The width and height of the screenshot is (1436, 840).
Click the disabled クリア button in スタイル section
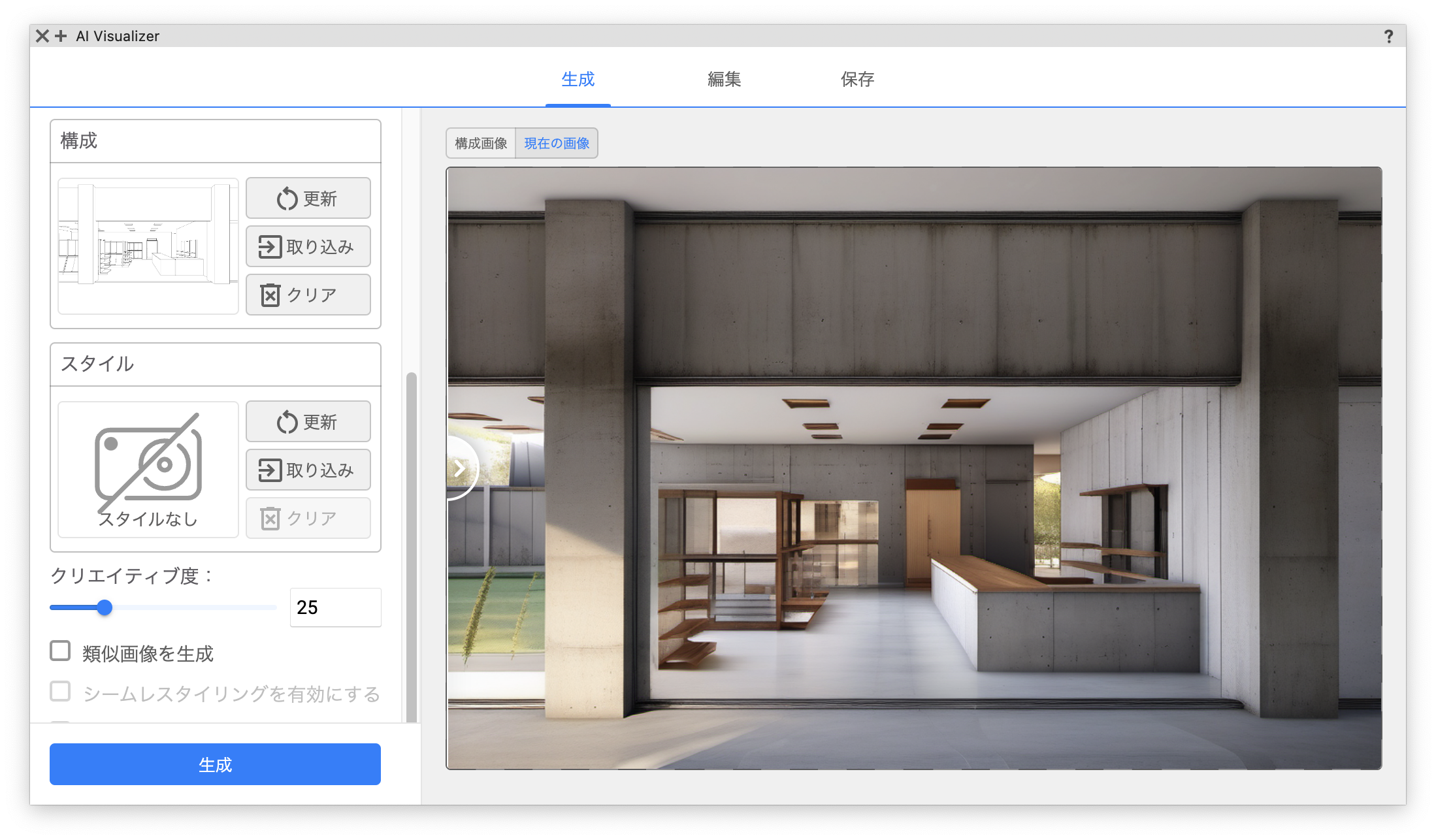pyautogui.click(x=308, y=519)
